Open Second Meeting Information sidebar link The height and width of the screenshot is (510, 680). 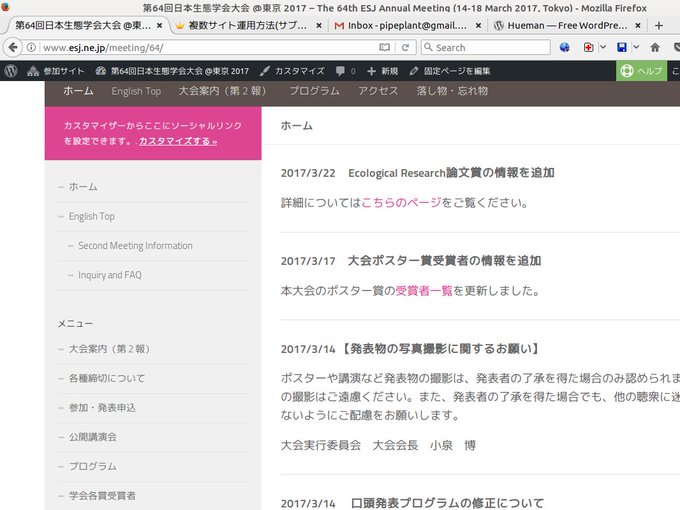tap(135, 246)
